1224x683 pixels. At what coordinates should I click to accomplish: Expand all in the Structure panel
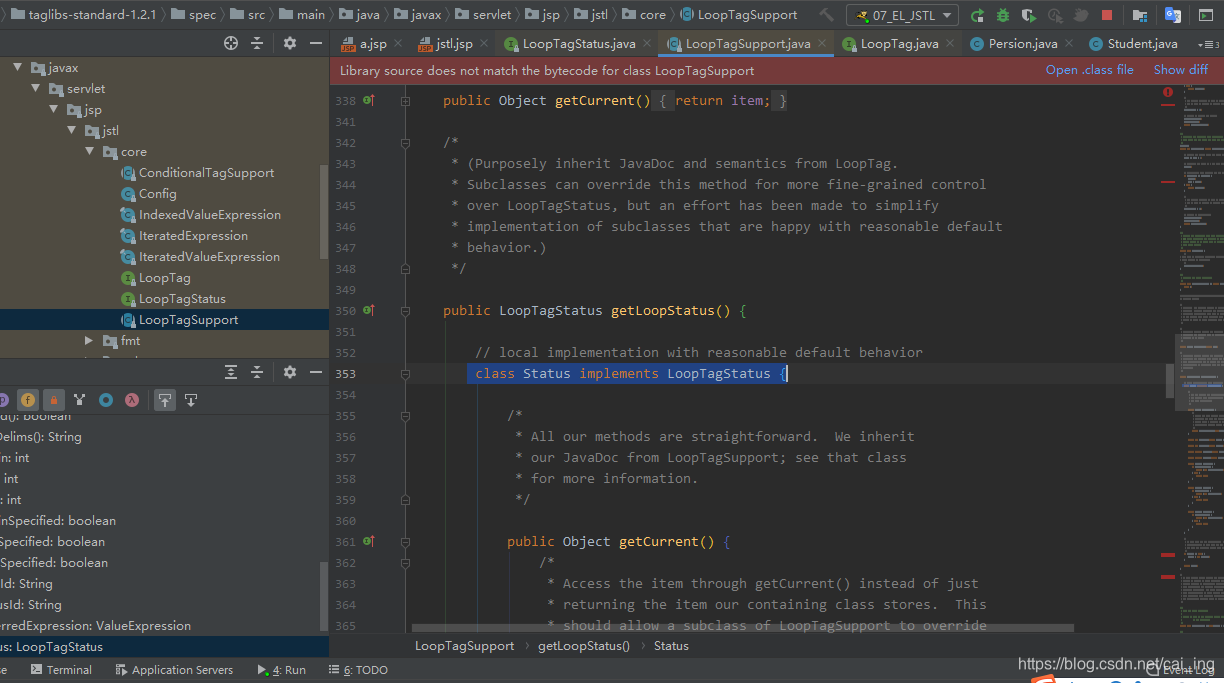coord(231,372)
